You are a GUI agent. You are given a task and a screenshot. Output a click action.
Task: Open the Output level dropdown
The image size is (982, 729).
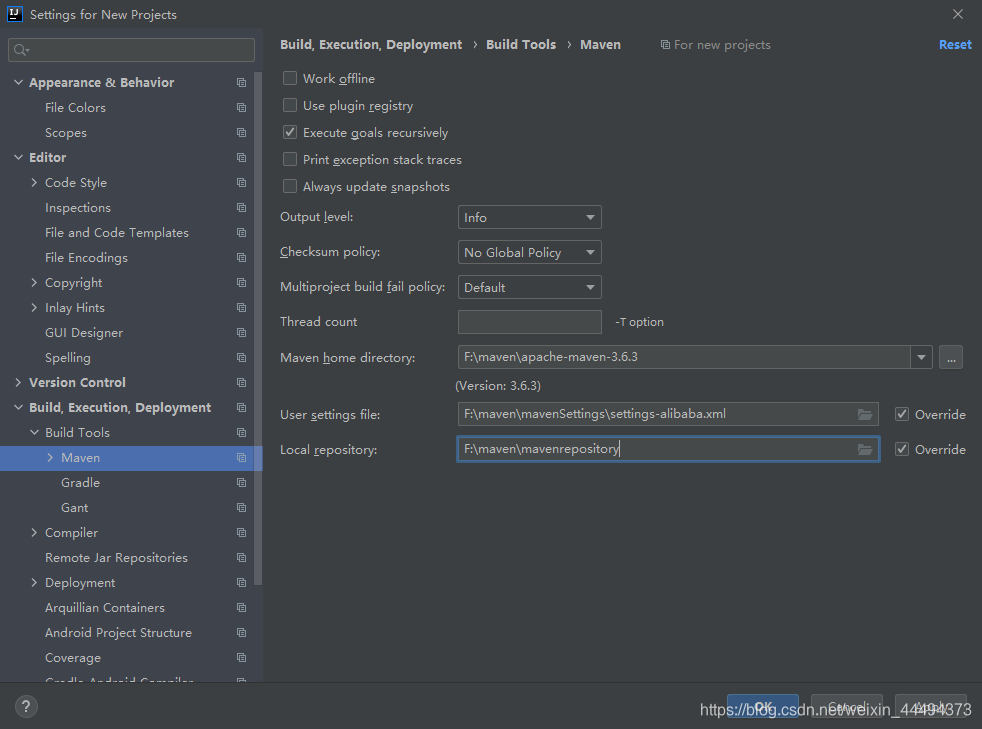[x=530, y=217]
